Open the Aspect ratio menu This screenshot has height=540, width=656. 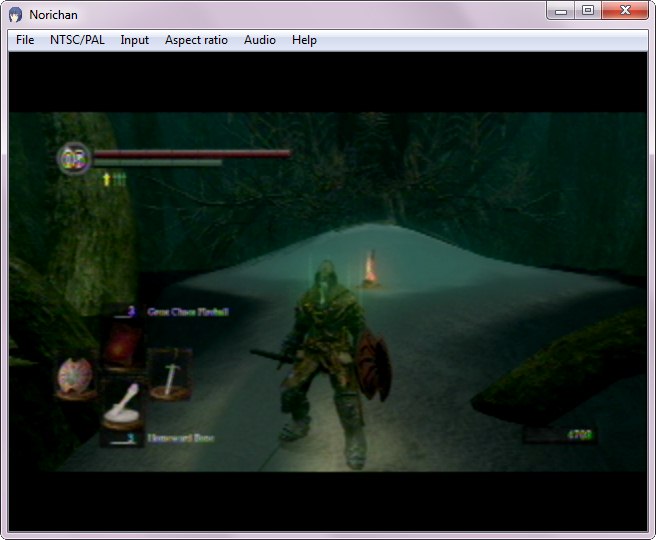196,40
